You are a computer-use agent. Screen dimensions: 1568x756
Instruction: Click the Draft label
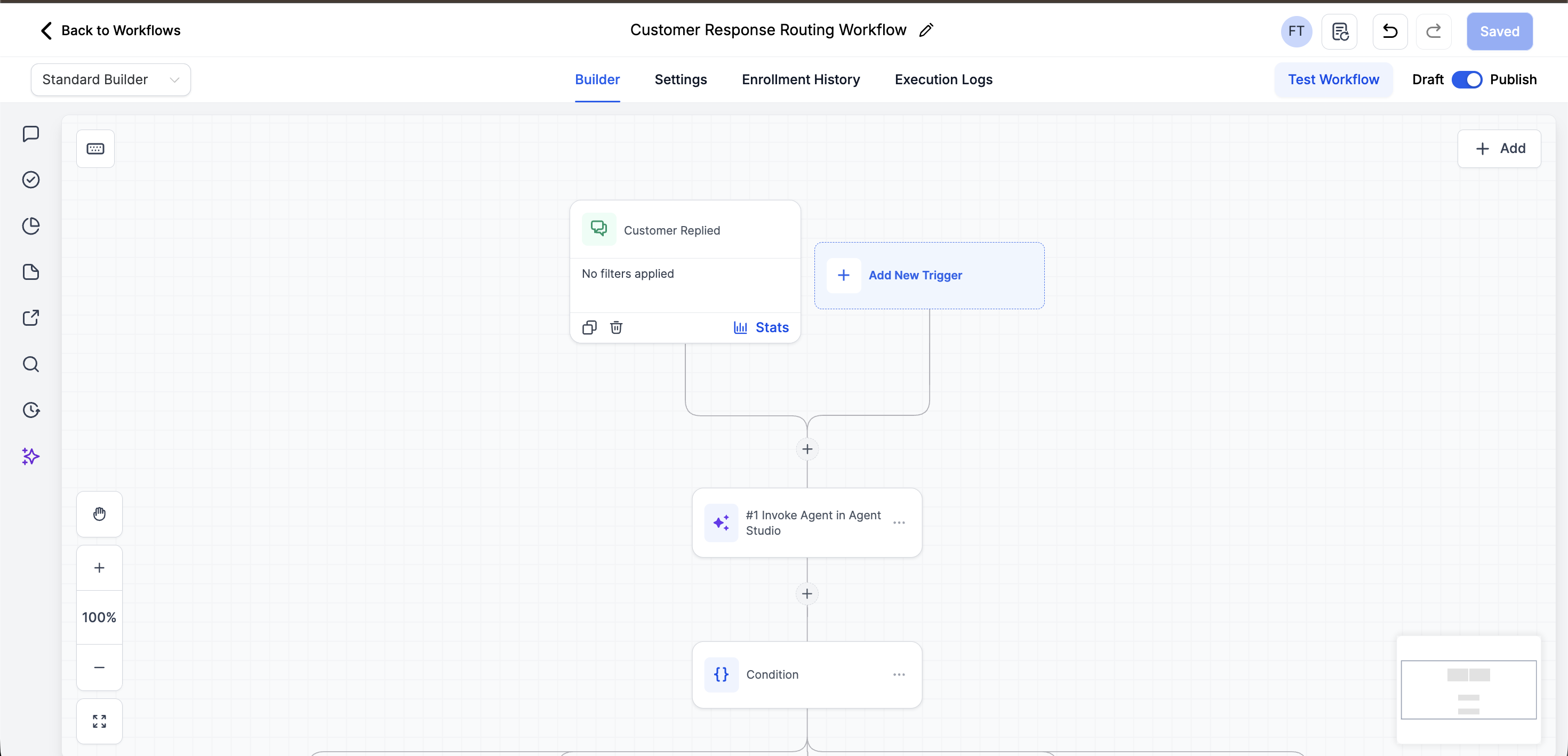pyautogui.click(x=1427, y=80)
